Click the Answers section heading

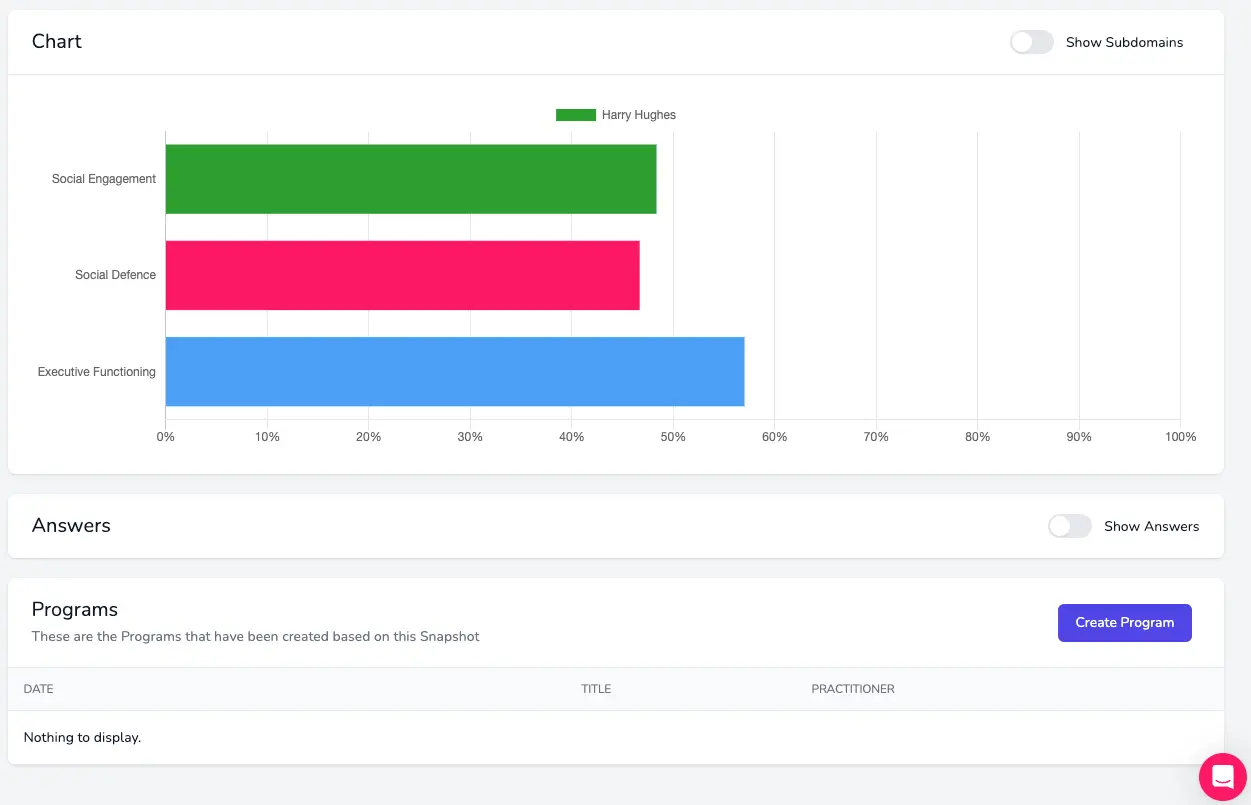(x=71, y=525)
